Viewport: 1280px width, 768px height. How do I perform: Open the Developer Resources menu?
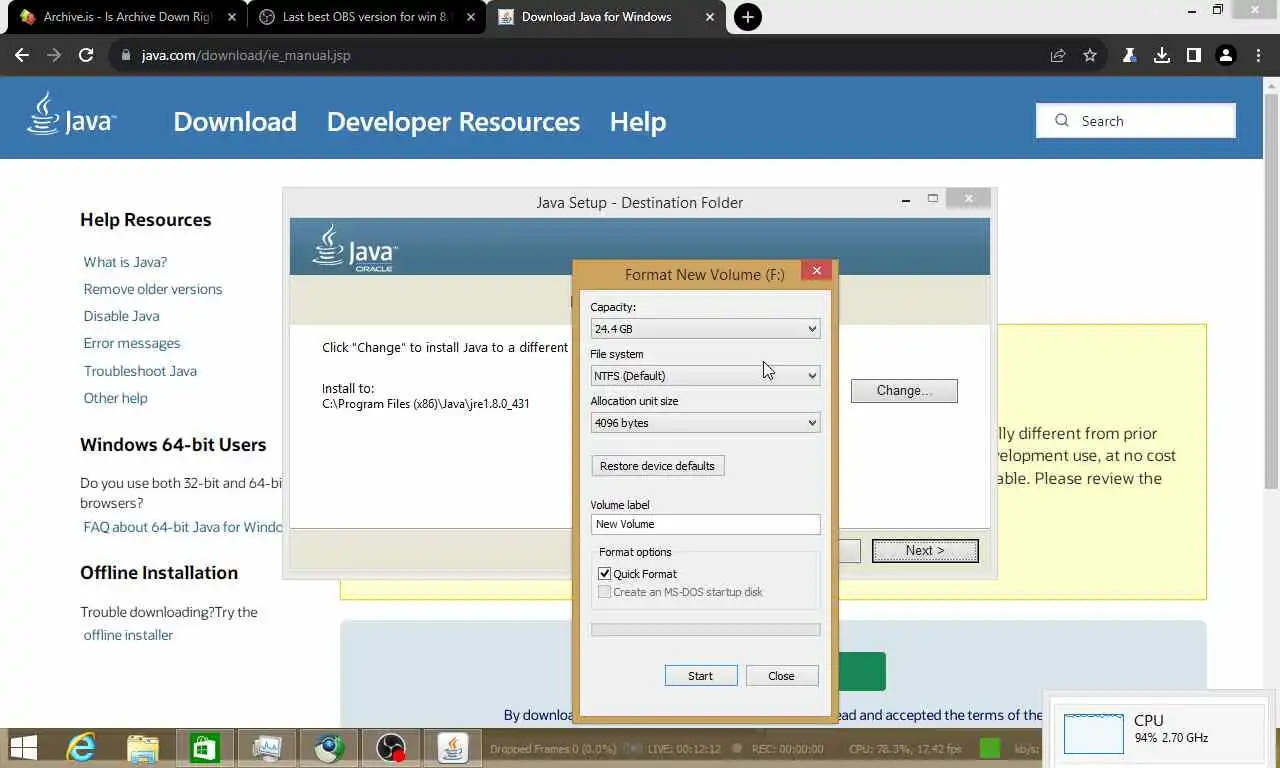pos(453,122)
